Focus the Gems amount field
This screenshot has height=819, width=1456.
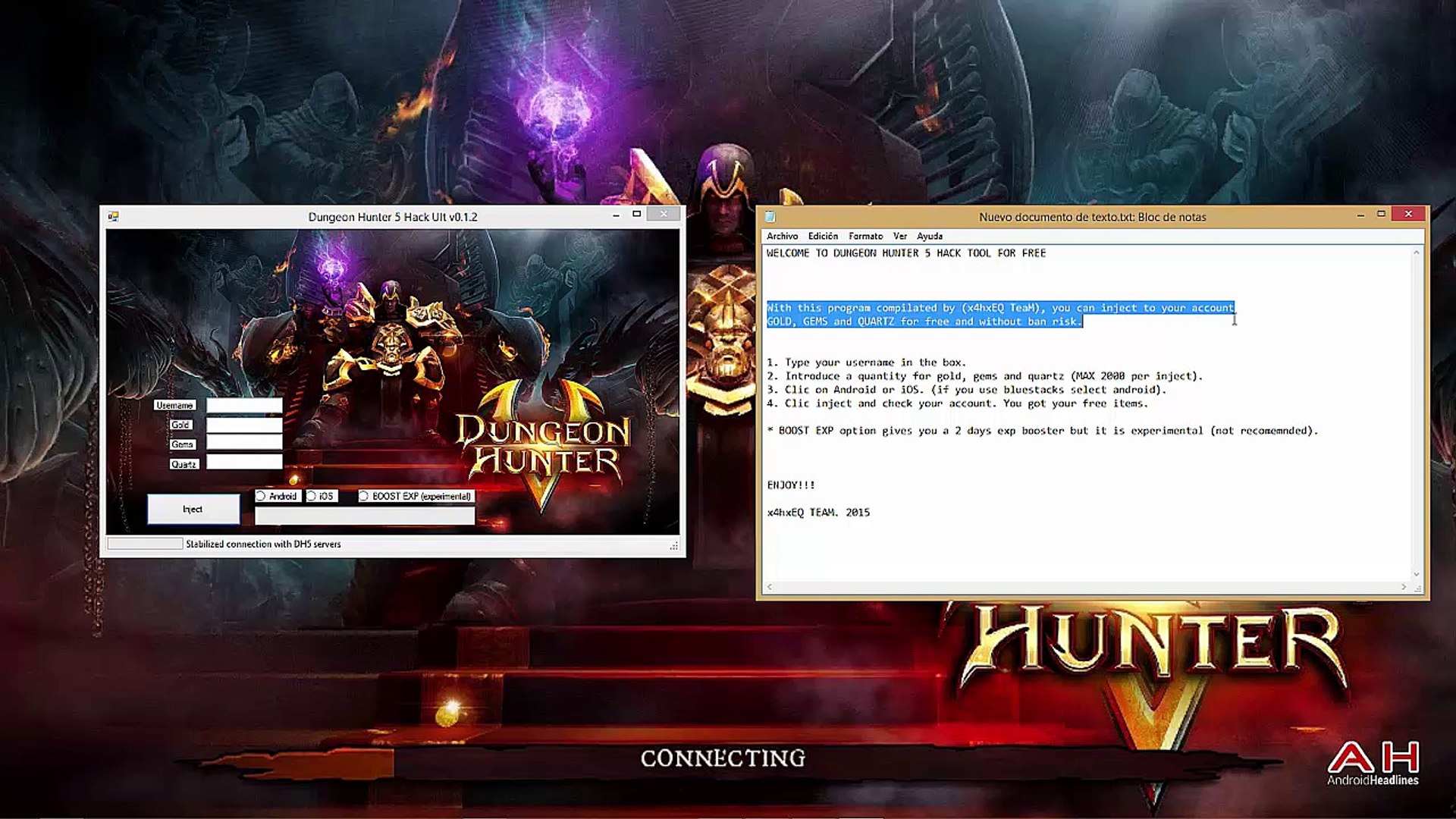click(244, 442)
